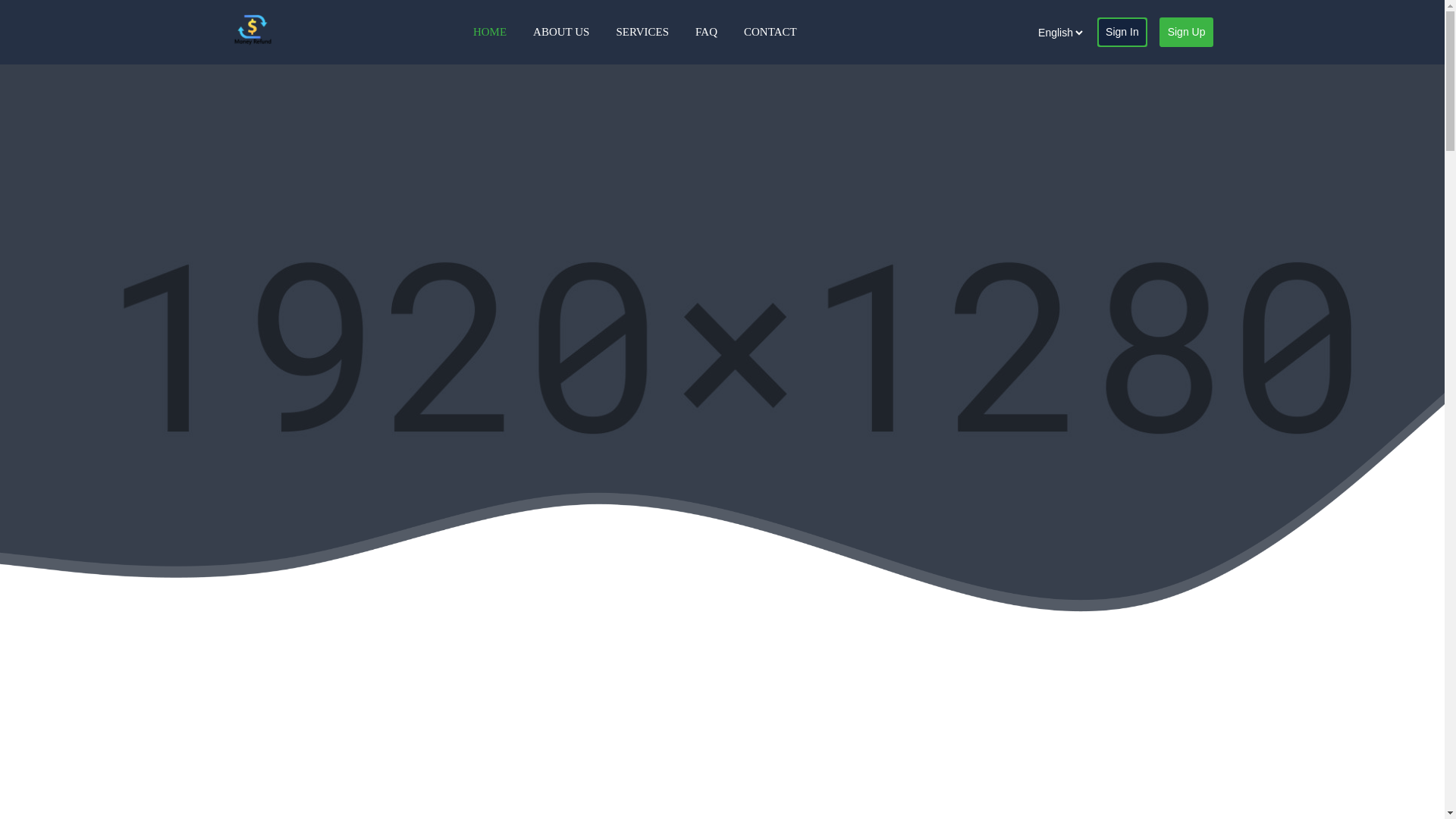Click the multiplication sign in the banner
The height and width of the screenshot is (819, 1456).
pyautogui.click(x=734, y=355)
